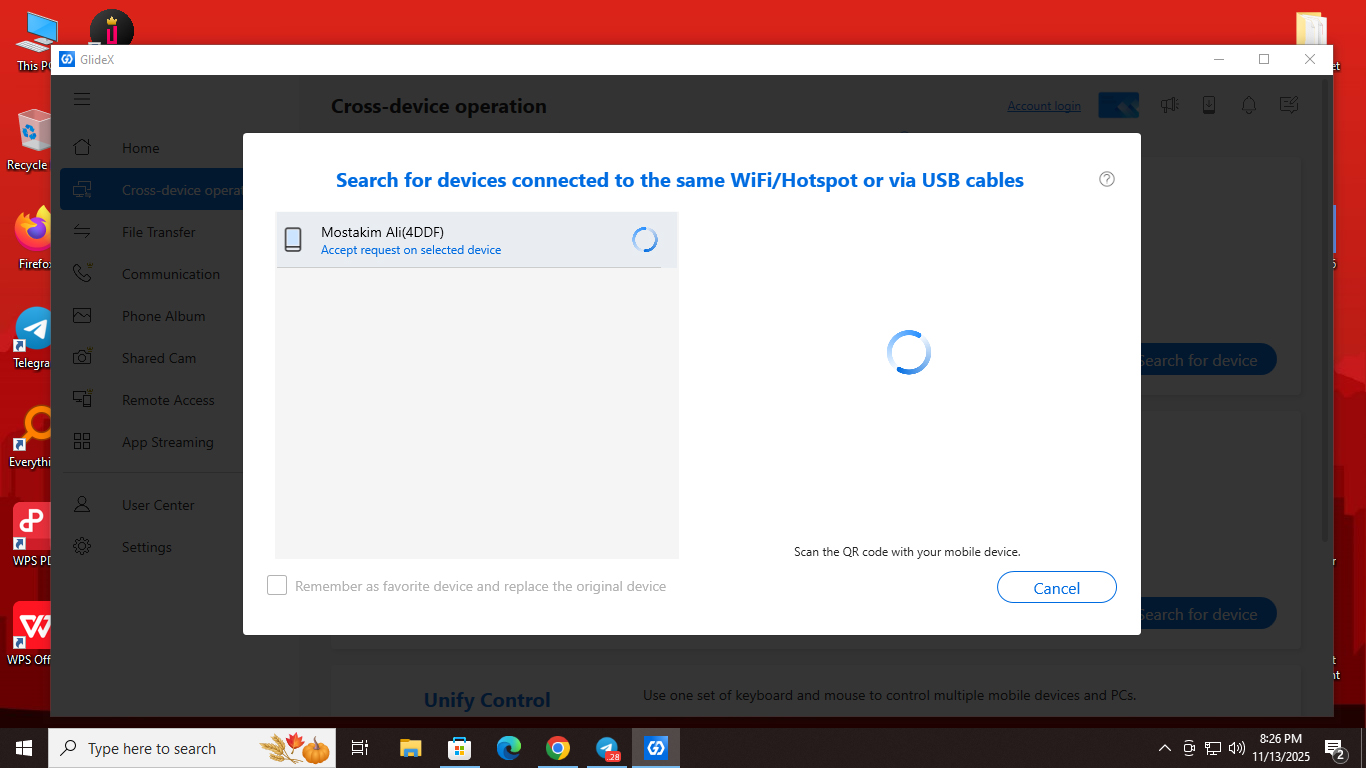The height and width of the screenshot is (768, 1366).
Task: Click the User Center person icon
Action: 82,504
